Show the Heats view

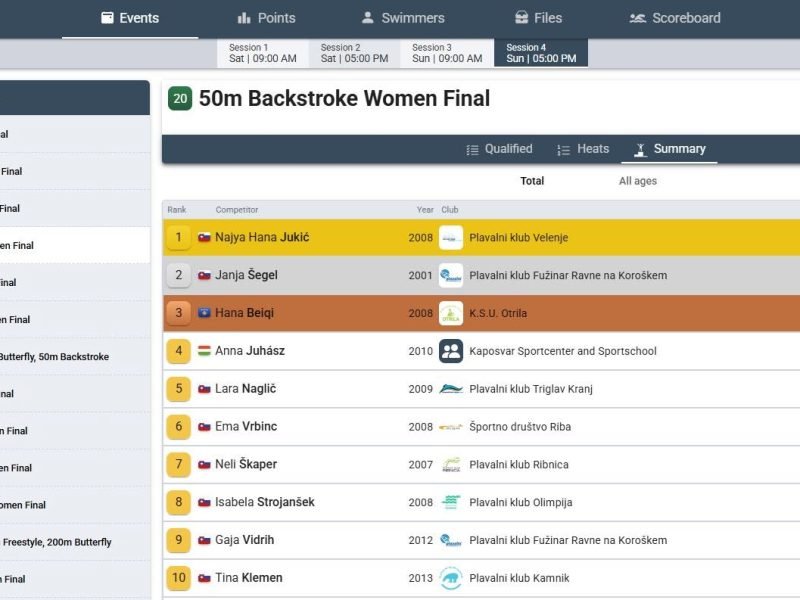[x=583, y=149]
